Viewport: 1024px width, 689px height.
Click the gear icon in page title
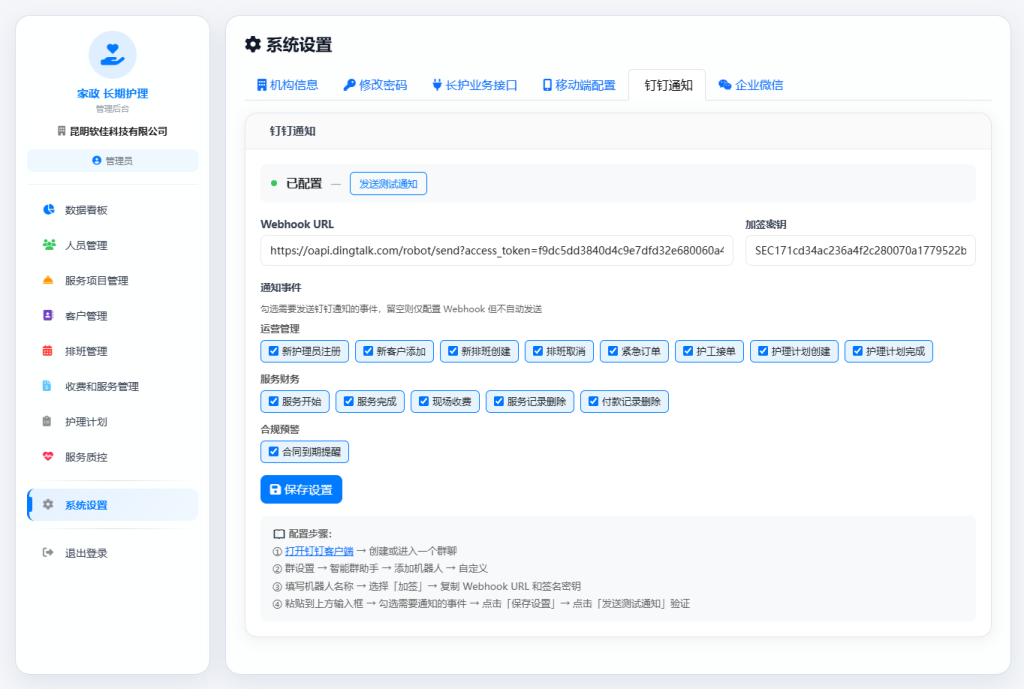point(253,44)
